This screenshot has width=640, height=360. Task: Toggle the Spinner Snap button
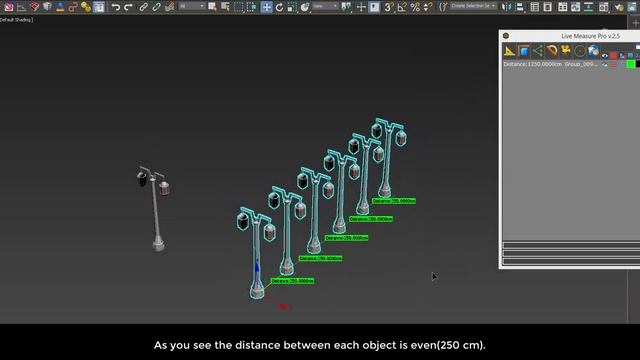click(428, 7)
